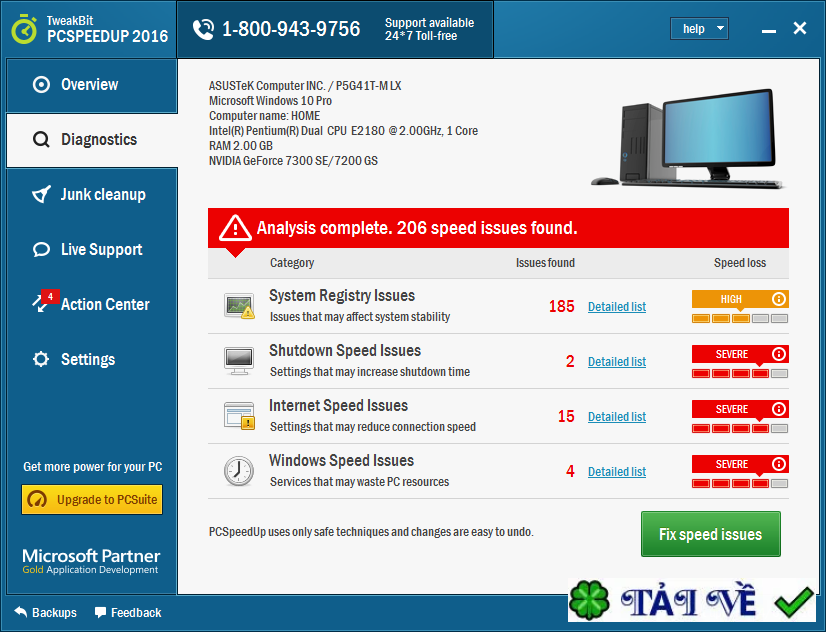
Task: Click Windows Speed Issues severity level bar
Action: (x=740, y=483)
